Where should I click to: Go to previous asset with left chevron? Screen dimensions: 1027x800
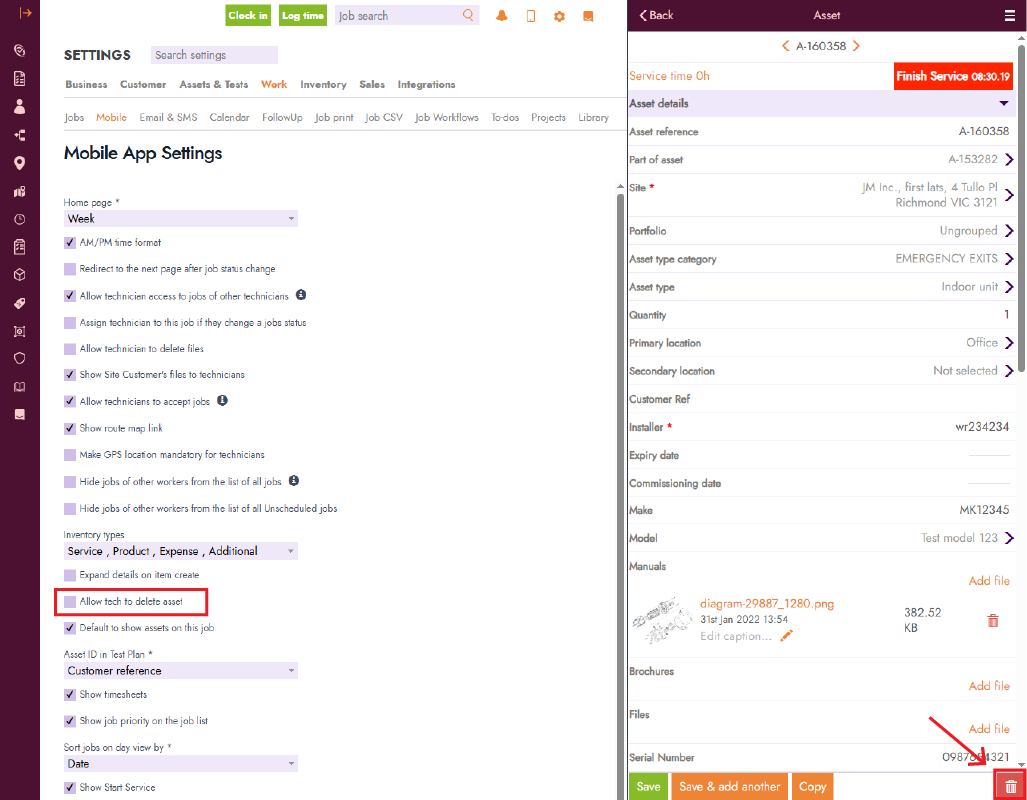(785, 46)
